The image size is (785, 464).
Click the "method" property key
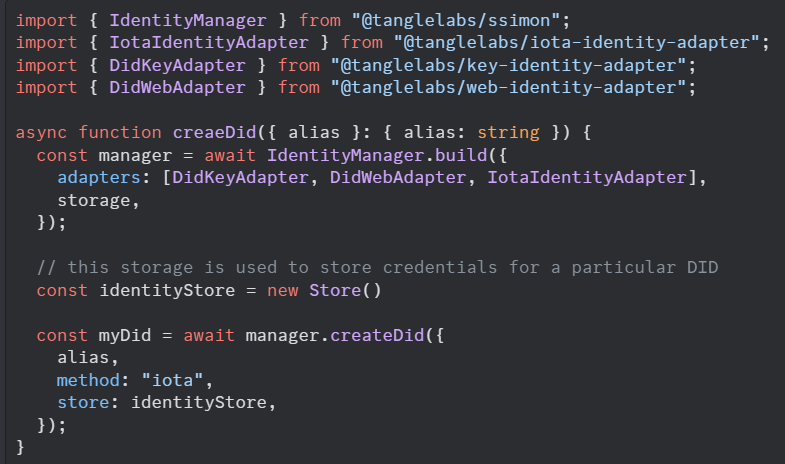pyautogui.click(x=88, y=380)
